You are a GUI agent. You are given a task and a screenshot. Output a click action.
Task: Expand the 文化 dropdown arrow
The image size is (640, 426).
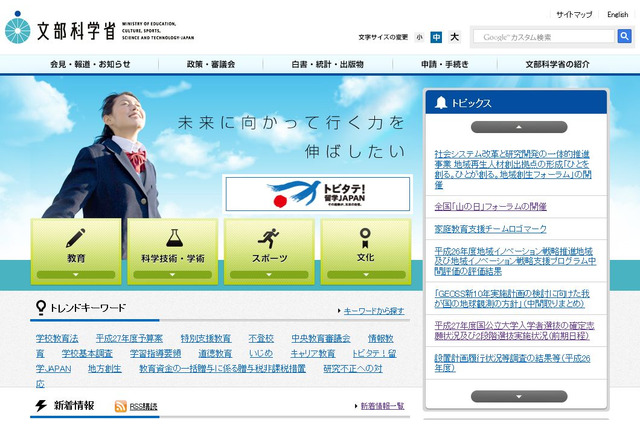(366, 275)
